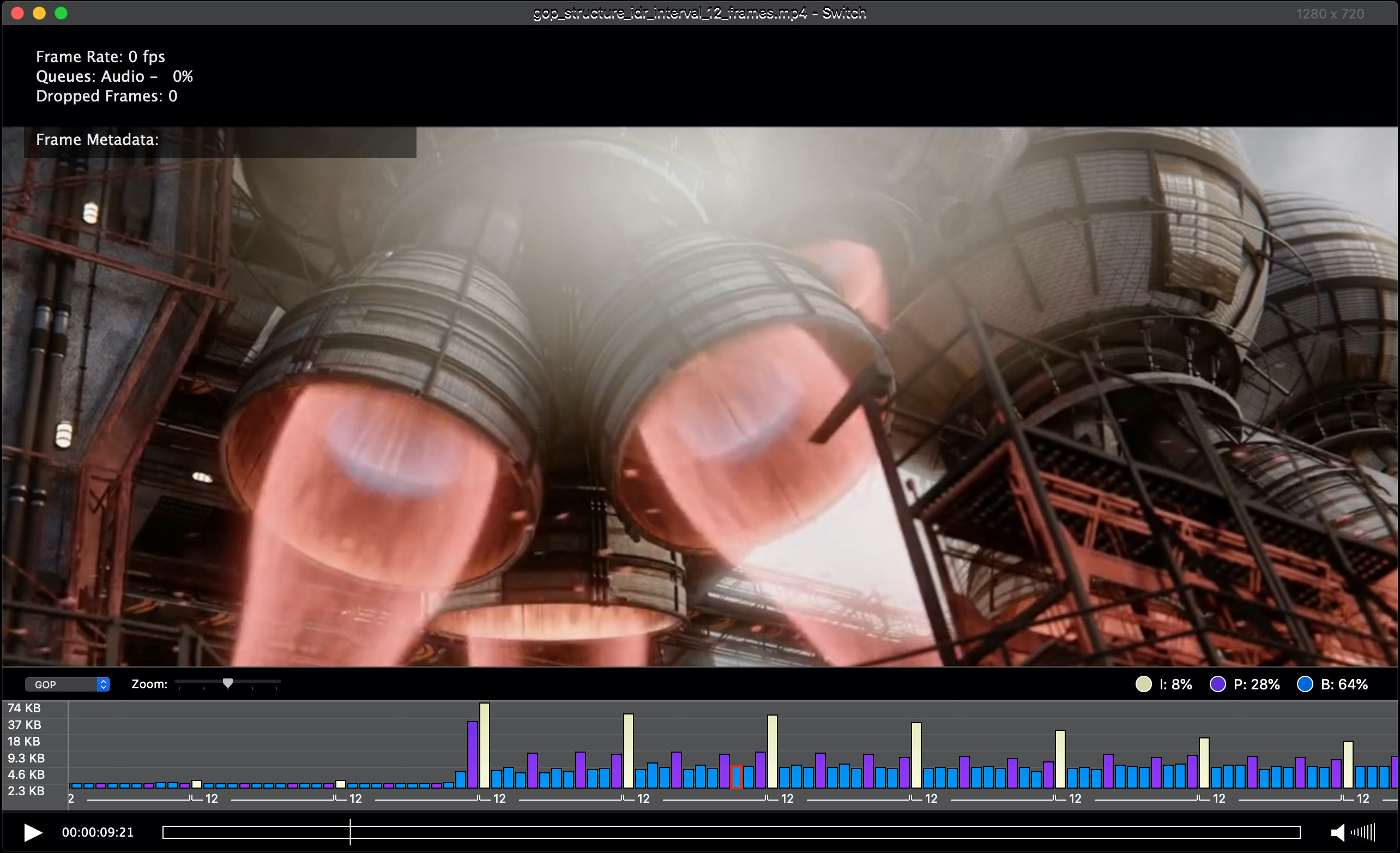1400x853 pixels.
Task: Maximize the window with the green button
Action: 62,13
